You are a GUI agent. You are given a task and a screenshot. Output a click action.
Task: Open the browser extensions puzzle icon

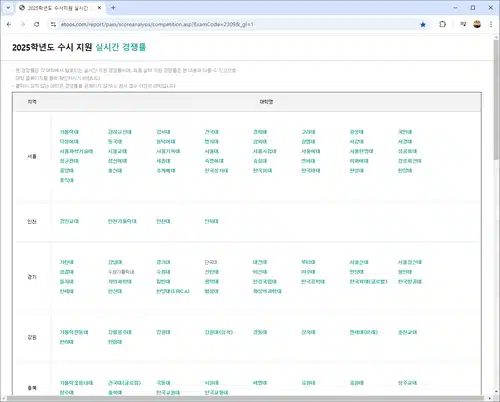click(x=442, y=24)
